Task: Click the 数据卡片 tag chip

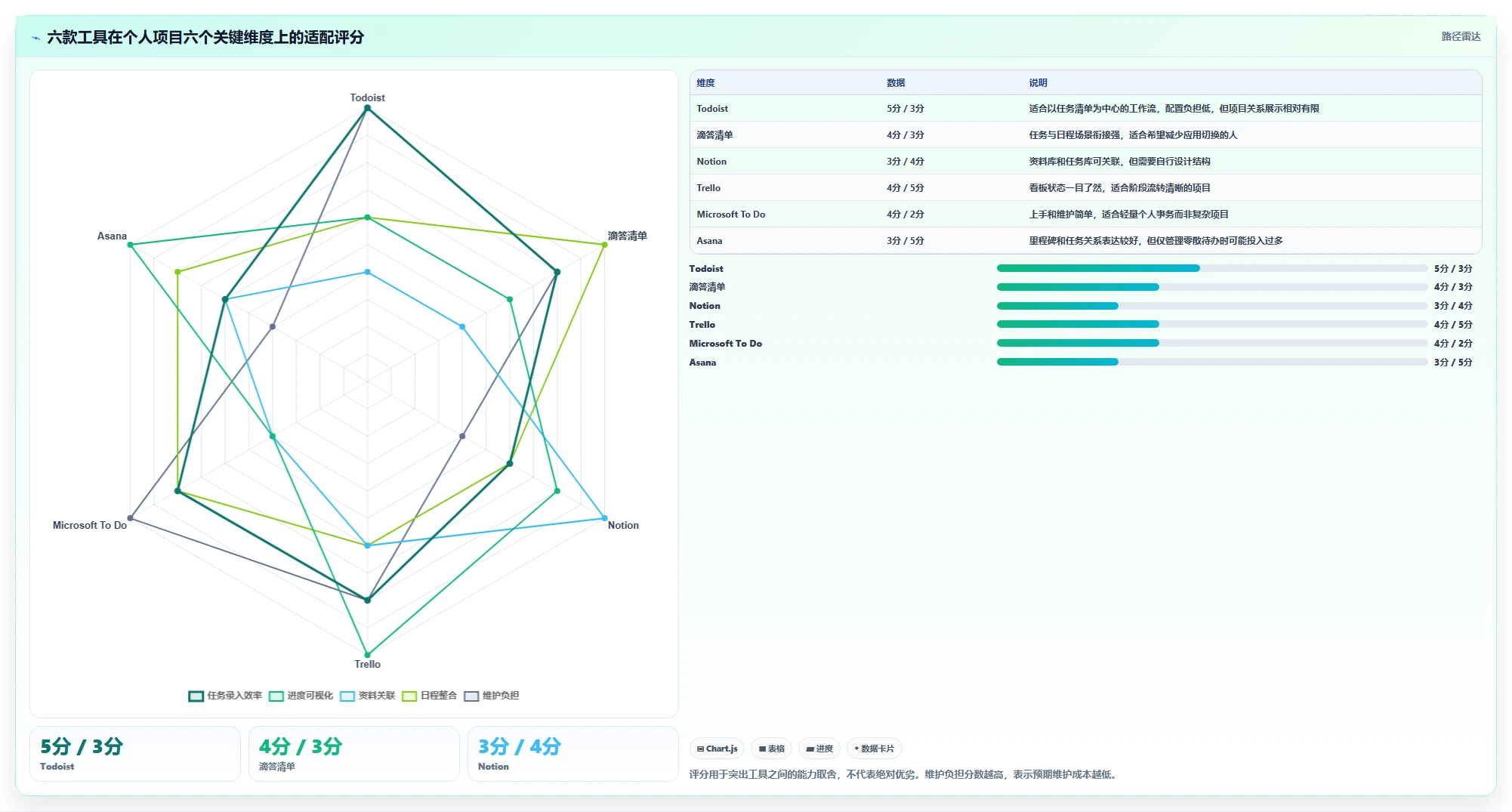Action: click(x=874, y=749)
